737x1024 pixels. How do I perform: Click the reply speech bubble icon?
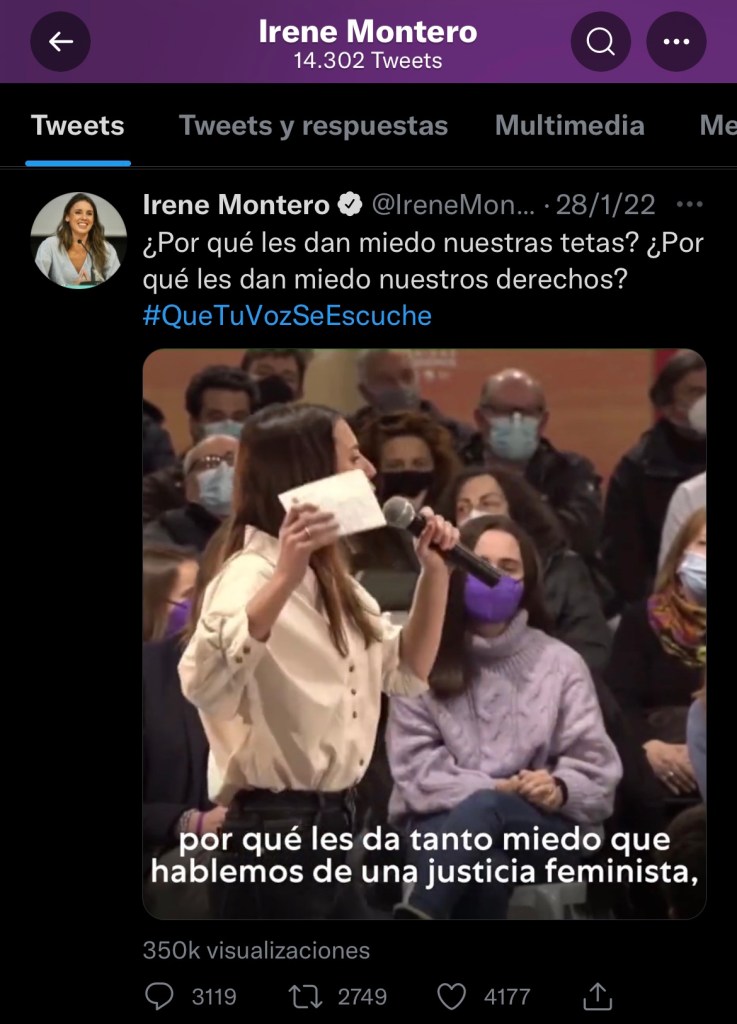(159, 997)
